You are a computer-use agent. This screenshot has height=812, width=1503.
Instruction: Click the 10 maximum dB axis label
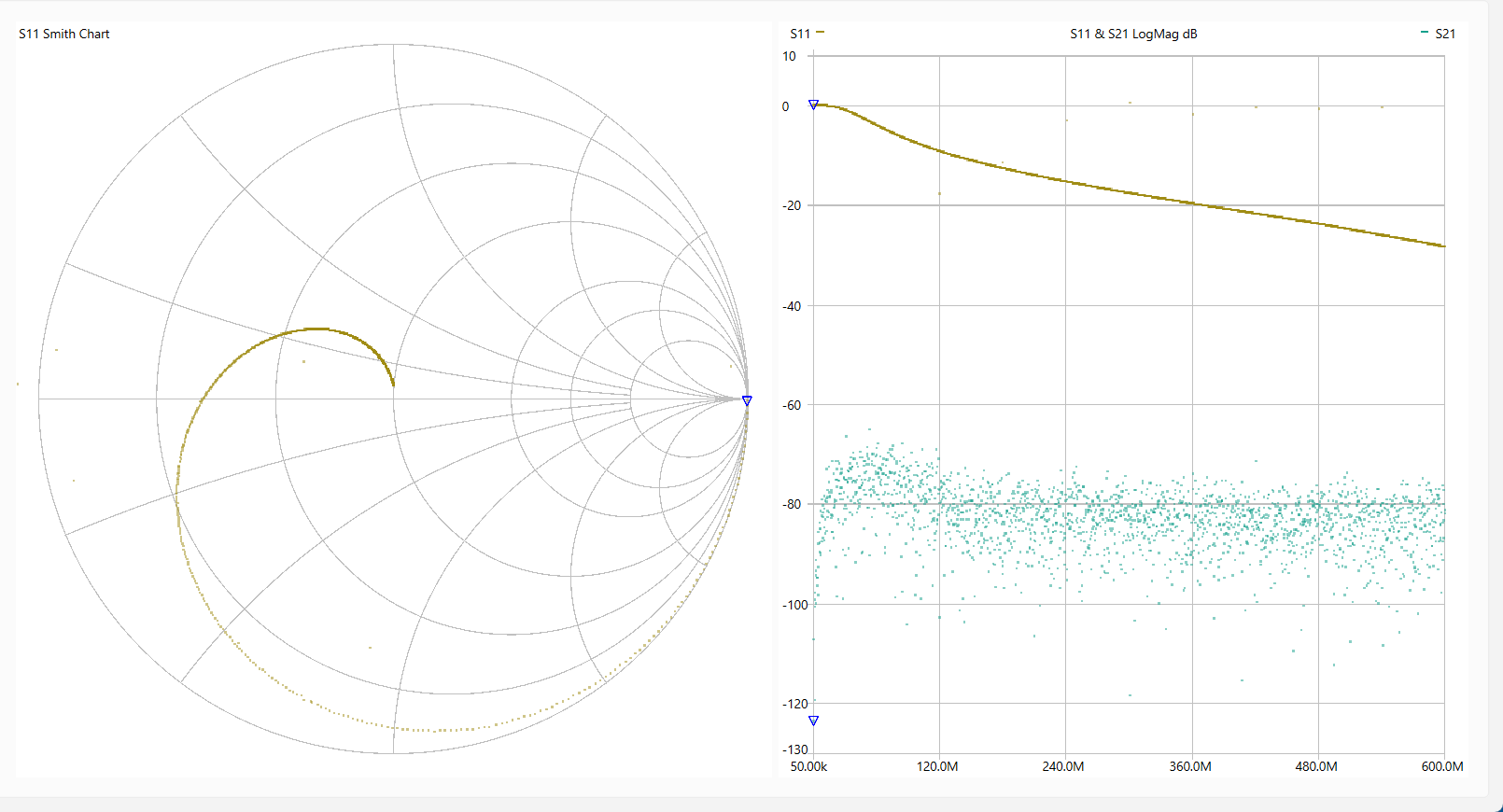click(x=790, y=56)
